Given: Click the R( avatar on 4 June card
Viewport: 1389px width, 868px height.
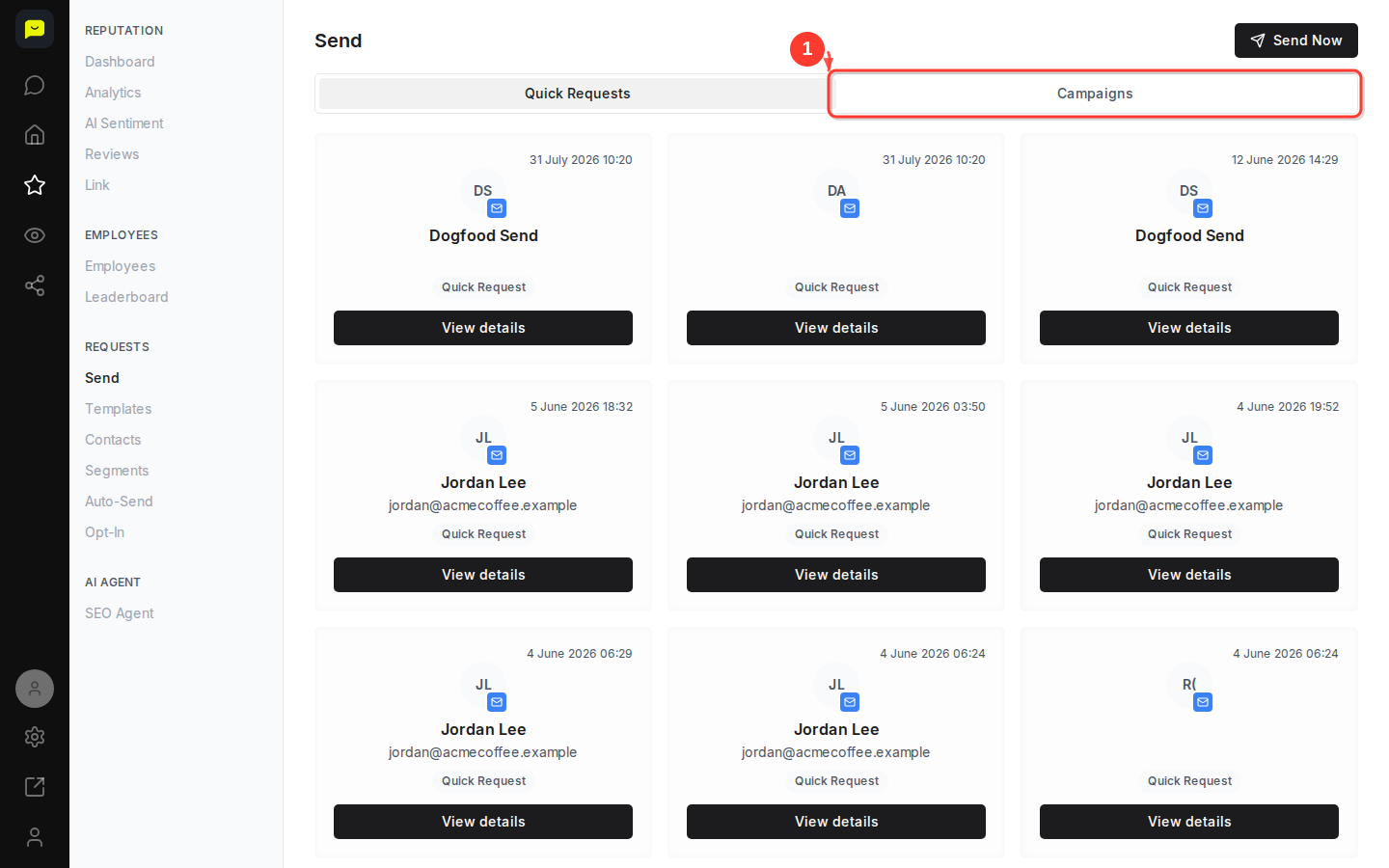Looking at the screenshot, I should [x=1189, y=685].
